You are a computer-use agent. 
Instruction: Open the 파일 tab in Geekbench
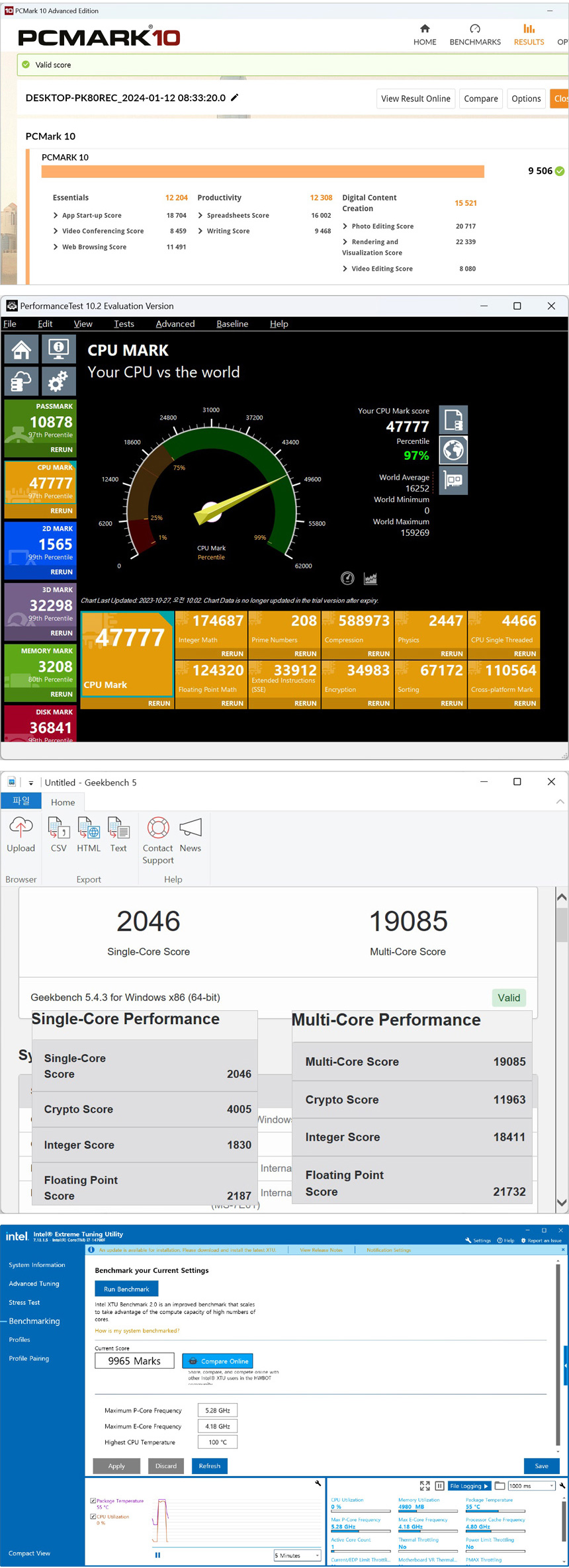tap(21, 801)
